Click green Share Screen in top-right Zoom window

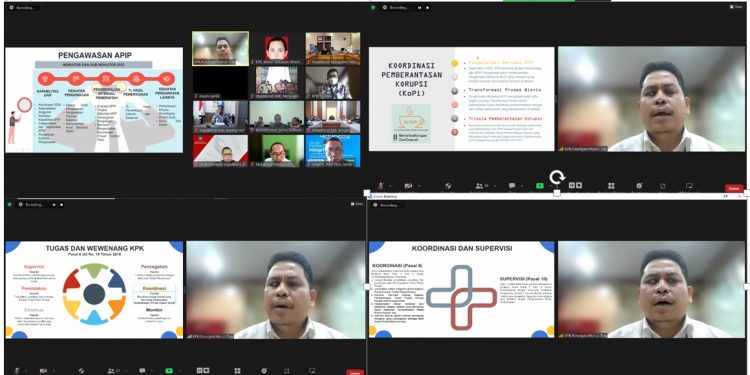pos(540,186)
